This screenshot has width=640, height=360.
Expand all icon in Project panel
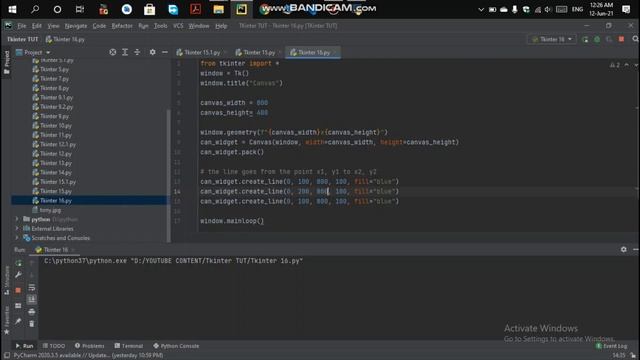point(125,52)
